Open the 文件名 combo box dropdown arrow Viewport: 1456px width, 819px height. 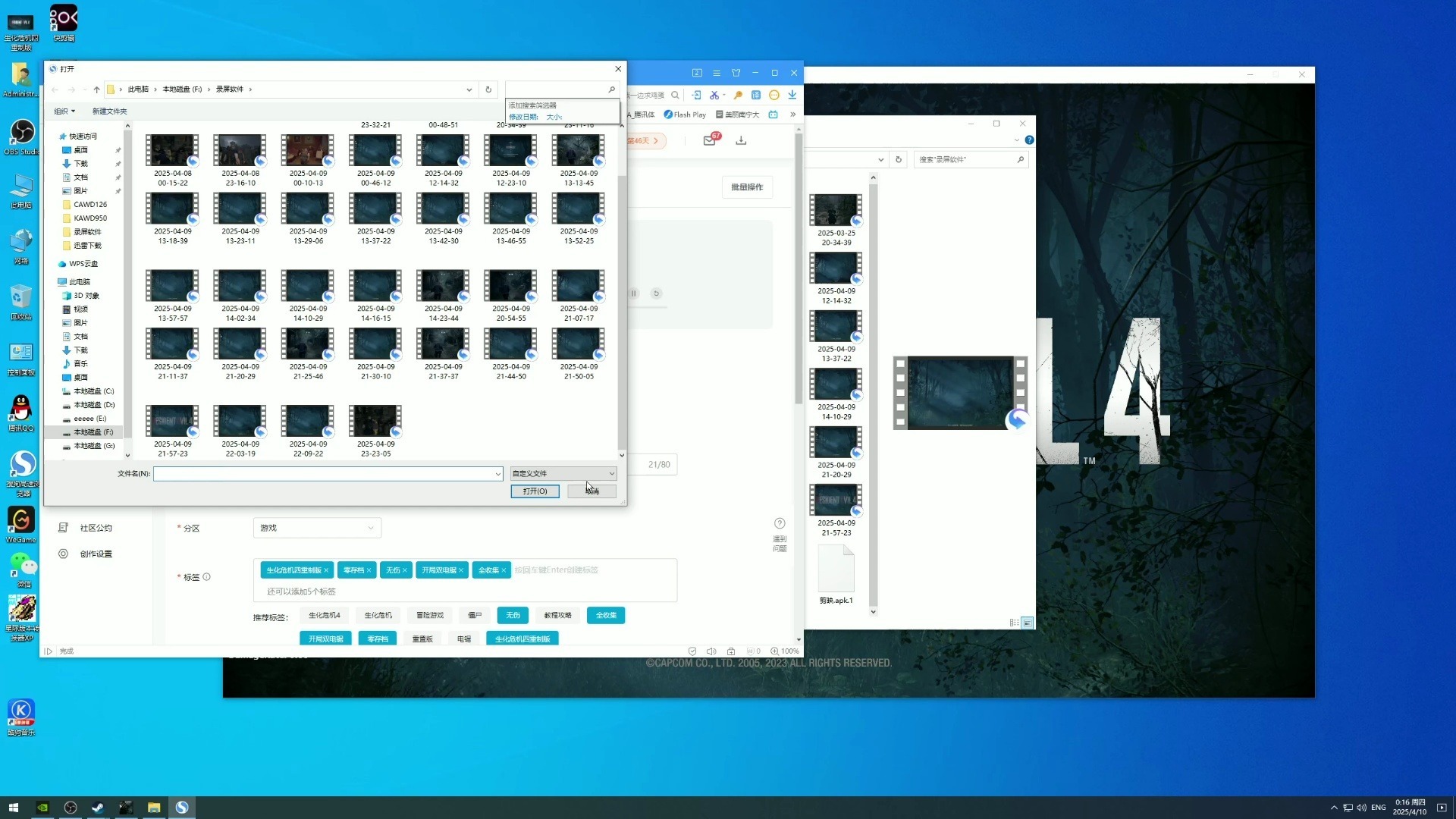coord(498,474)
